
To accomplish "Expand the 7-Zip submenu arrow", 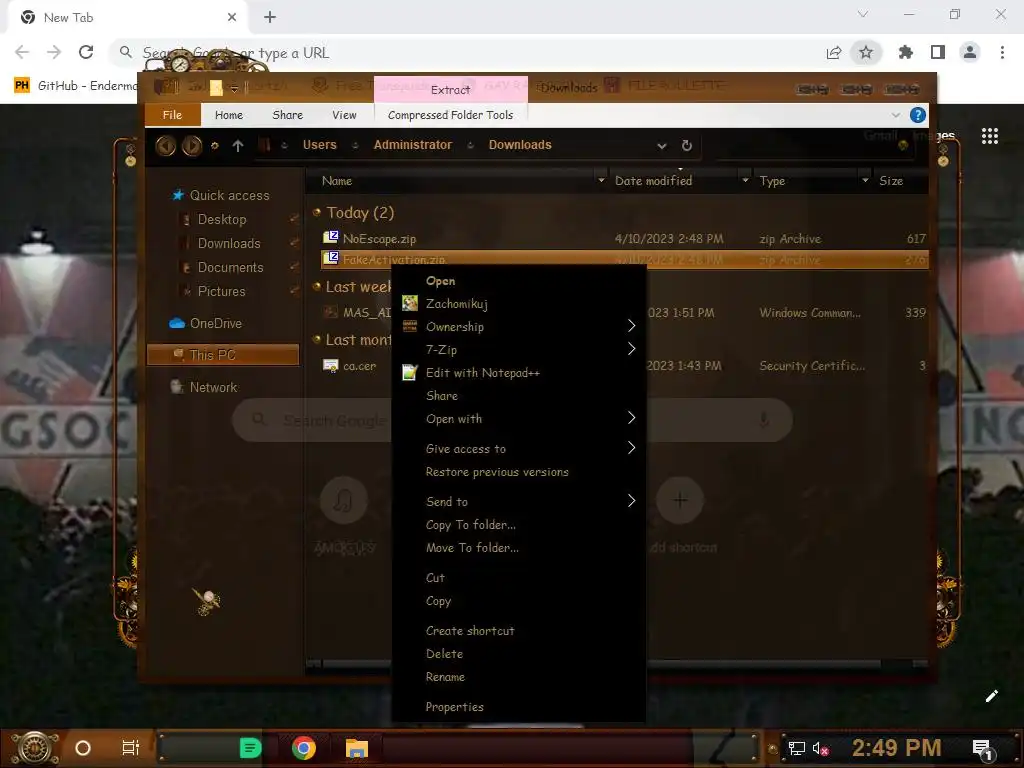I will [x=631, y=349].
